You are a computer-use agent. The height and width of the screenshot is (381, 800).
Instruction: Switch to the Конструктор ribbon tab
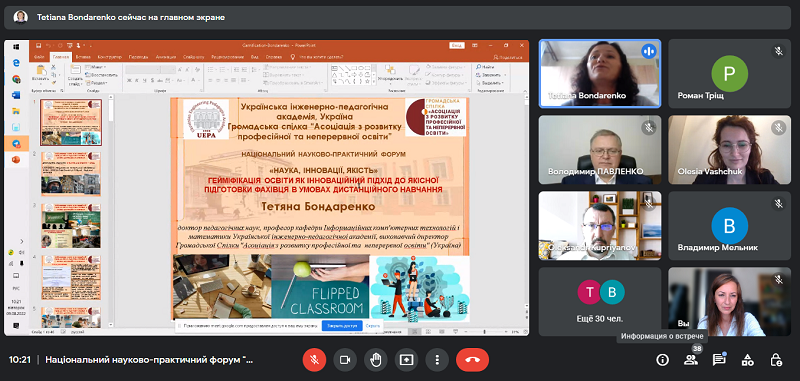(x=110, y=57)
